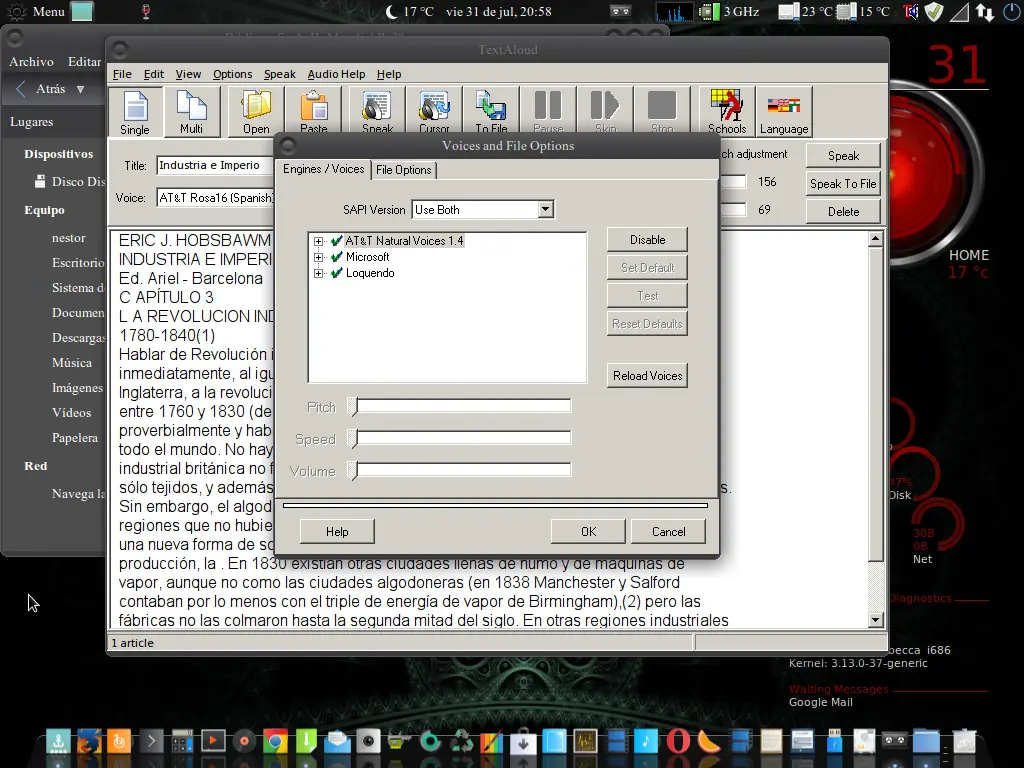Image resolution: width=1024 pixels, height=768 pixels.
Task: Click the text scrollbar up arrow
Action: [876, 239]
